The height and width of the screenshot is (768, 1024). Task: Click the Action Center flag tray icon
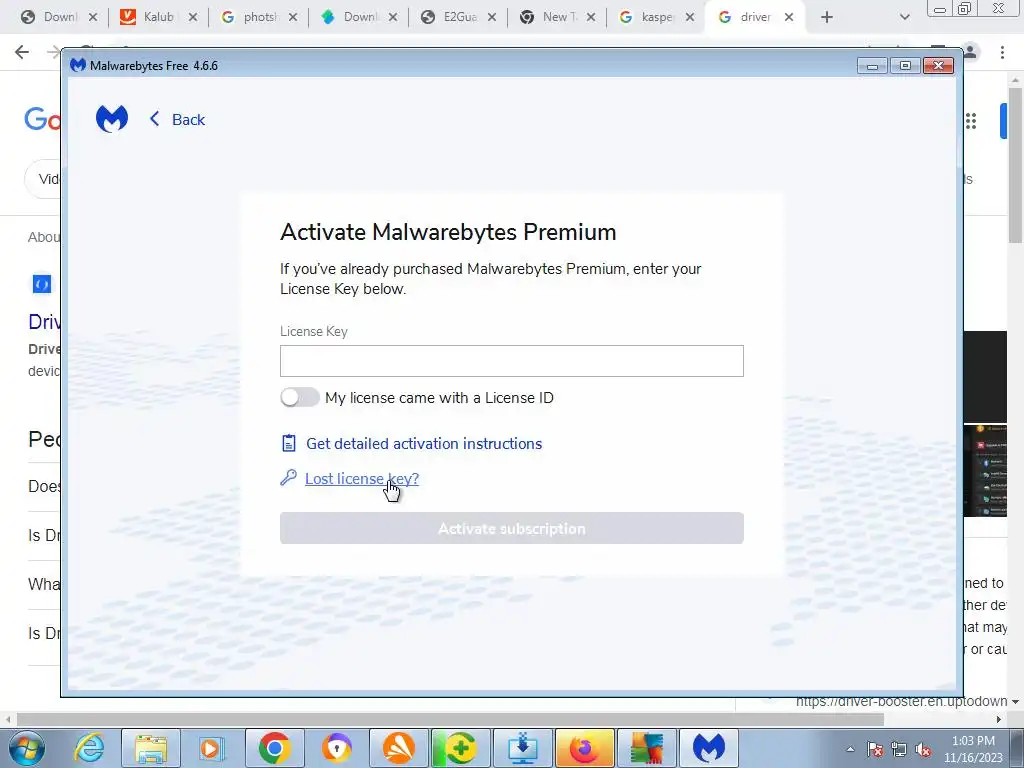coord(874,749)
